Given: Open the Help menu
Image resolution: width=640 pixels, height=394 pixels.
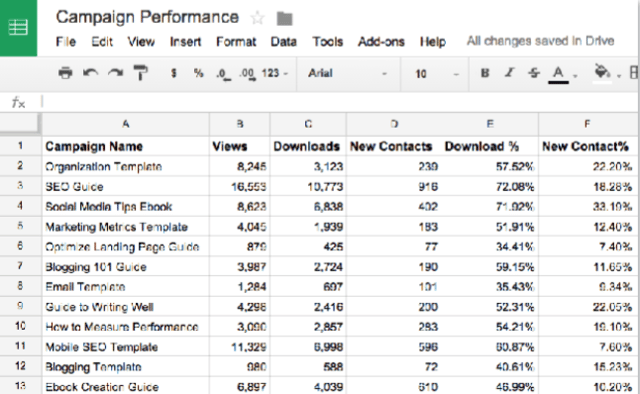Looking at the screenshot, I should (433, 42).
